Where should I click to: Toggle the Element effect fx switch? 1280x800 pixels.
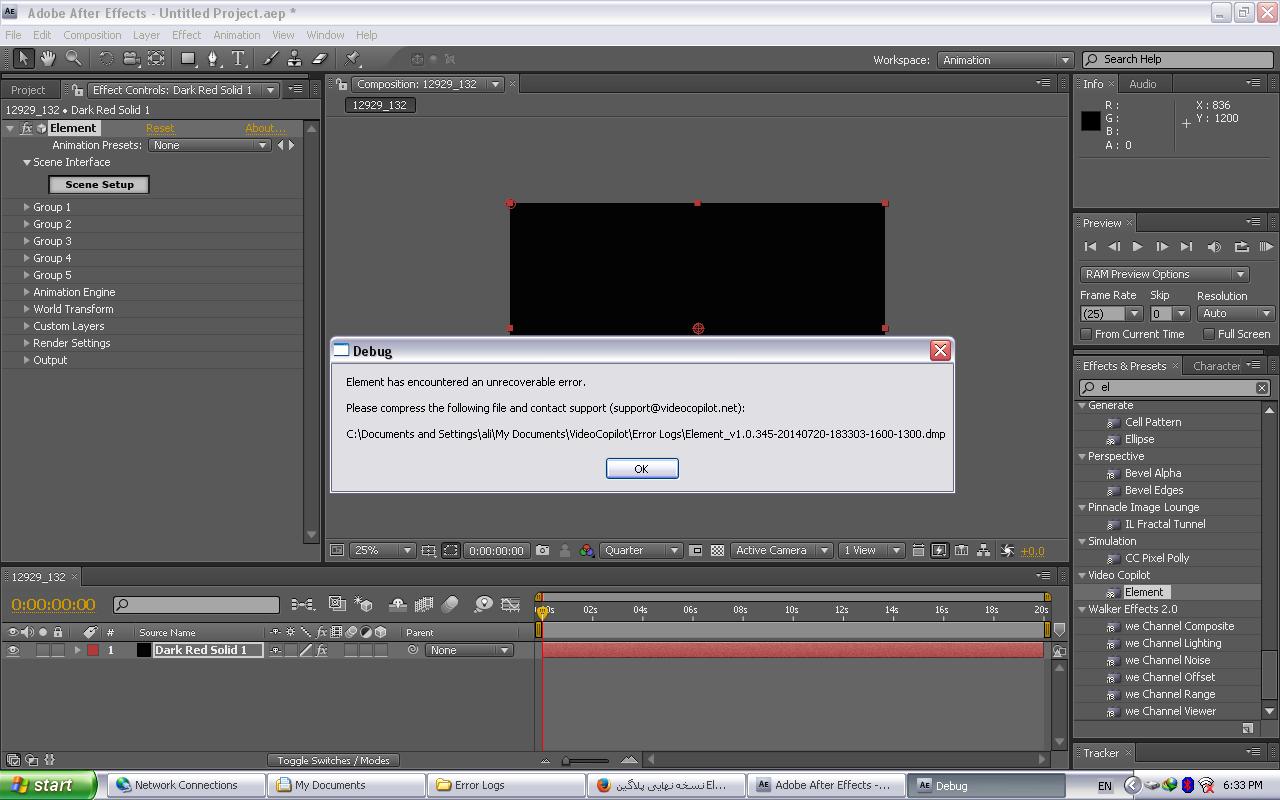27,128
